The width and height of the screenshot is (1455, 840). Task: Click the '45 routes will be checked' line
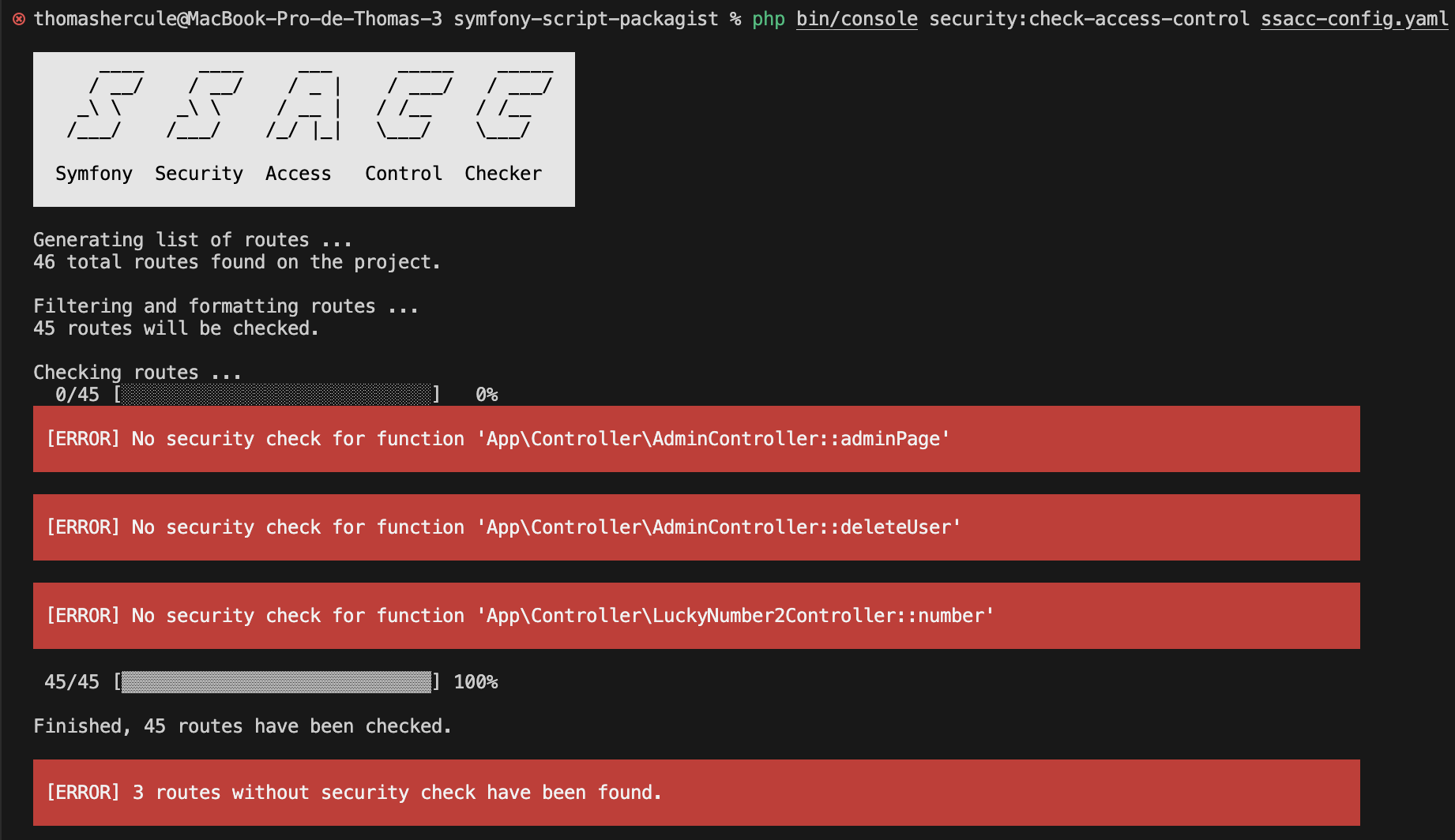(x=175, y=328)
